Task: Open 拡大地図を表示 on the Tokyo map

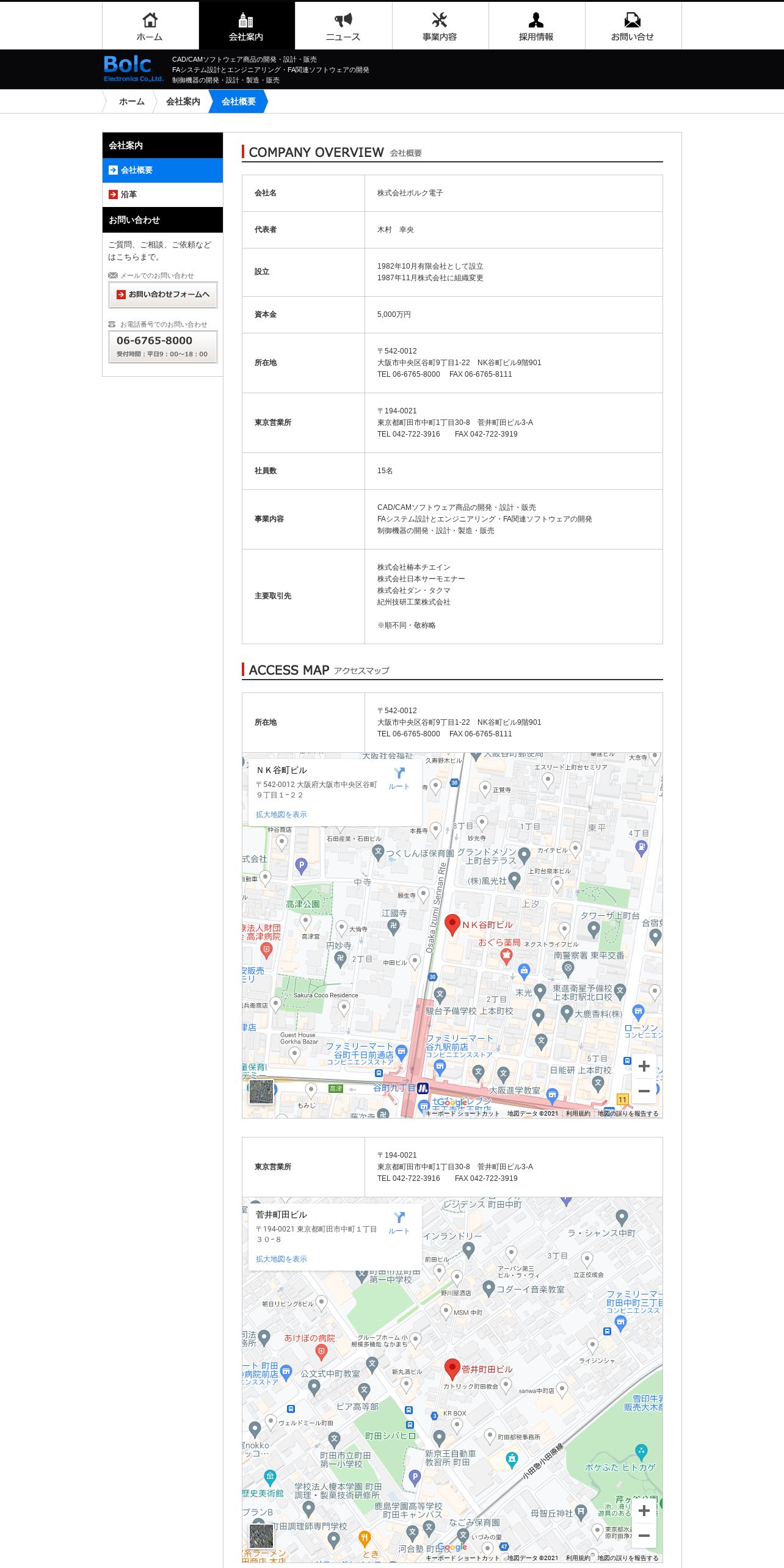Action: coord(281,1259)
